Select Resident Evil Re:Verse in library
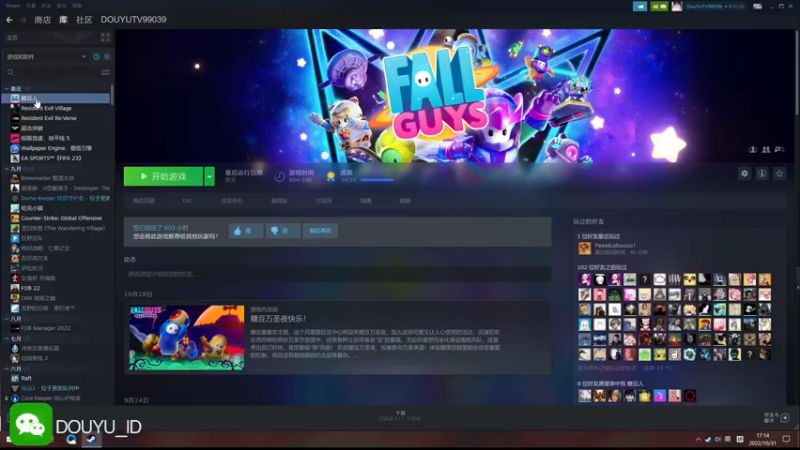 [48, 118]
